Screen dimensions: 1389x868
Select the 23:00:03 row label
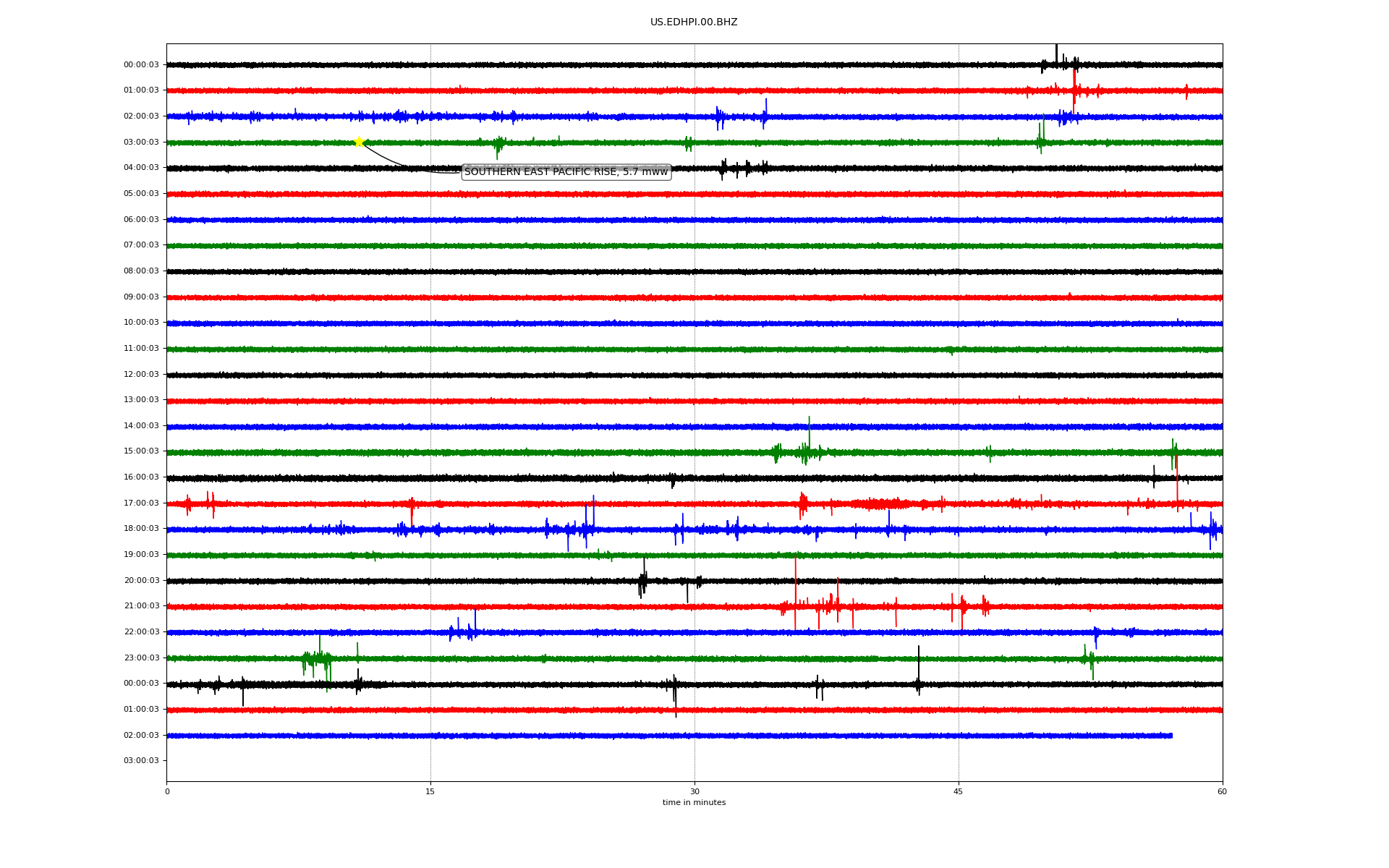click(x=141, y=658)
